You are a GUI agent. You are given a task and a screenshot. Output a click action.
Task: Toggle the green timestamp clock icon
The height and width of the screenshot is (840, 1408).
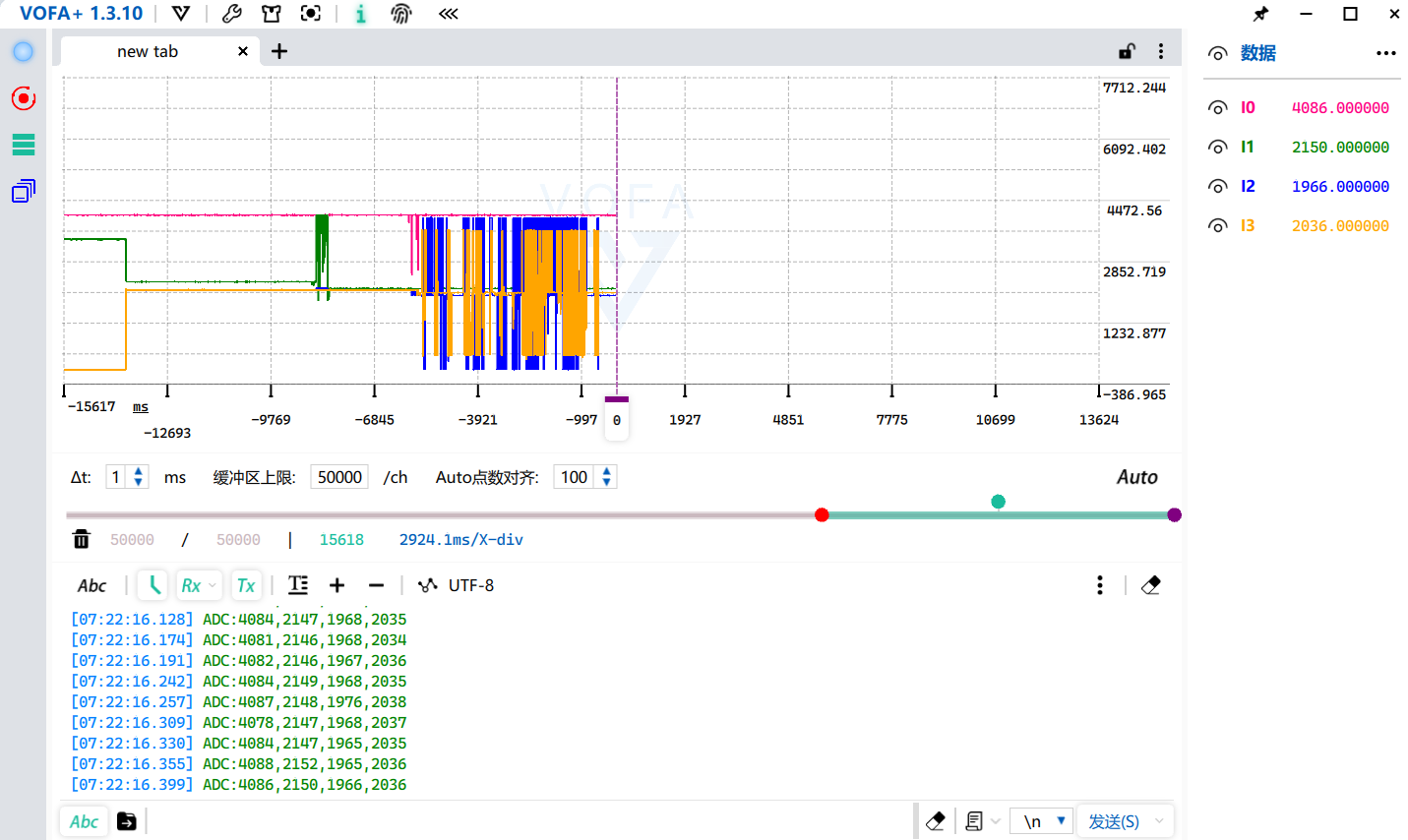[153, 585]
